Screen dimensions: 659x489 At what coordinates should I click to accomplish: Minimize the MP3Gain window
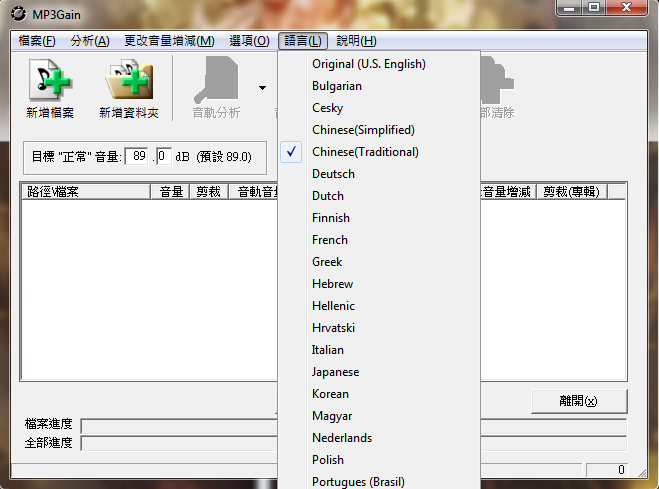tap(569, 8)
